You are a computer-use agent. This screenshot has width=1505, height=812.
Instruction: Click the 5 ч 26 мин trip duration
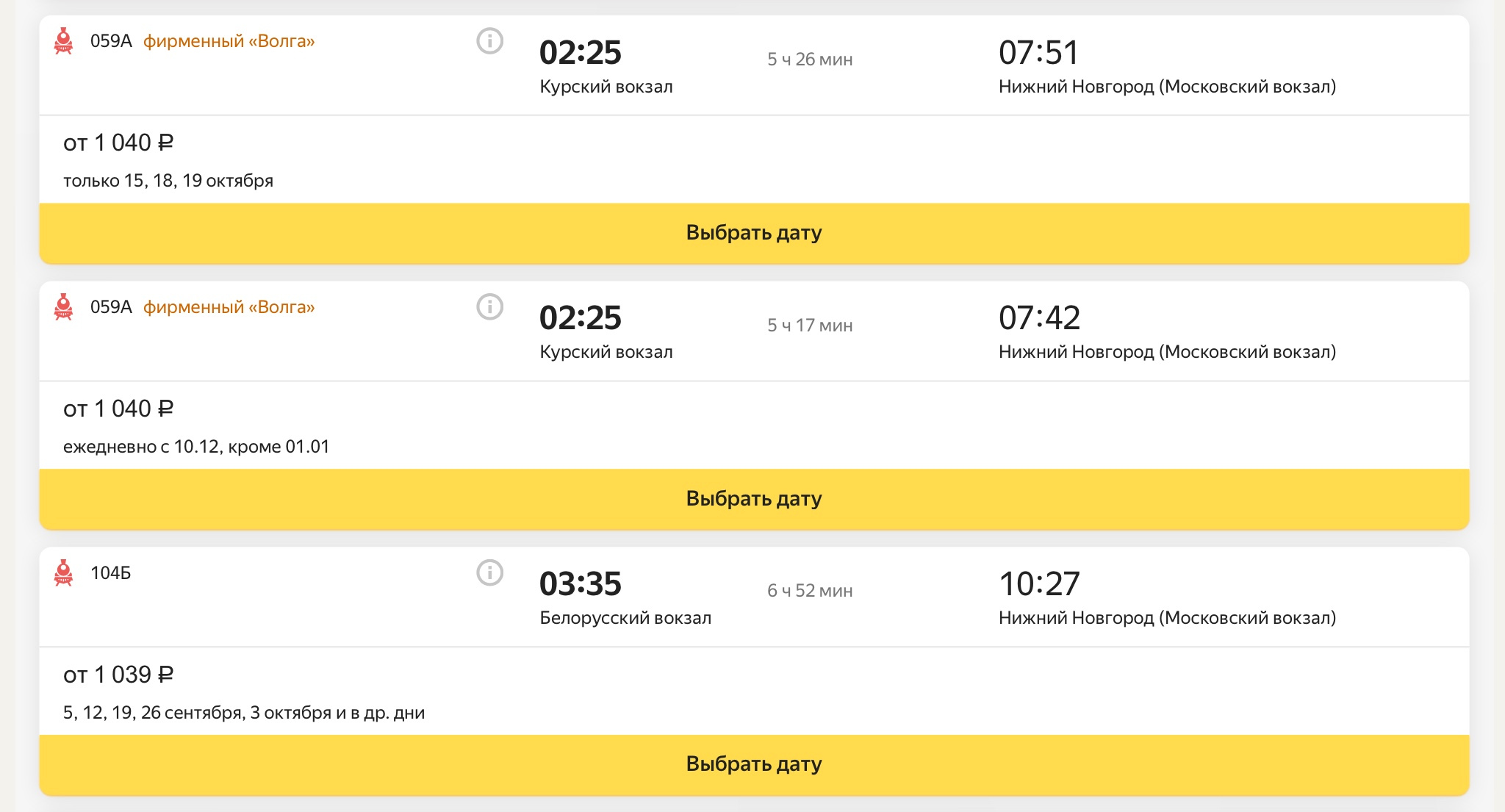pos(810,60)
